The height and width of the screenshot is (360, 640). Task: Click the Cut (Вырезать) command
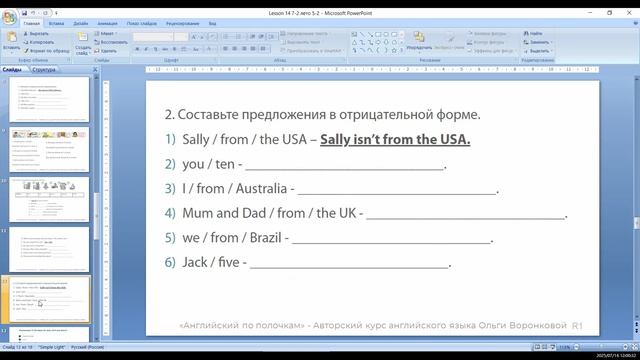tap(36, 33)
